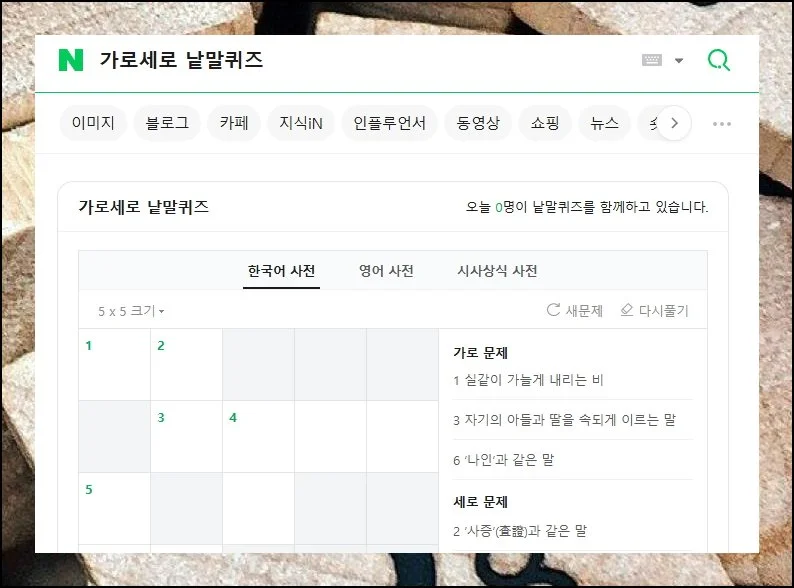Select crossword cell numbered 1
Screen dimensions: 794x588
click(x=114, y=365)
